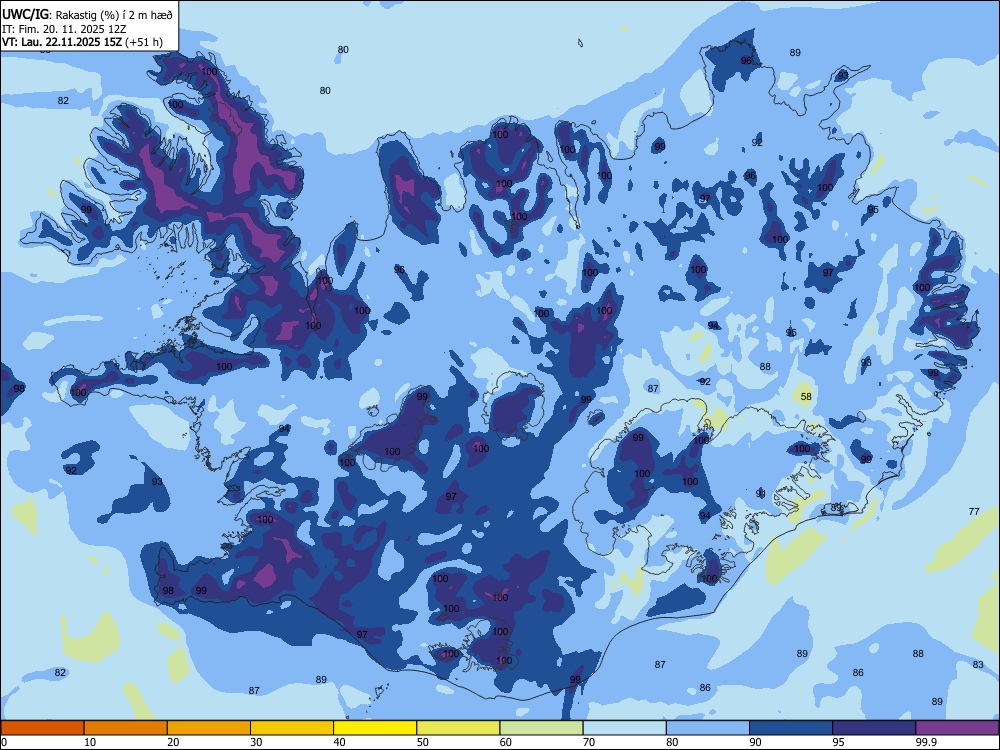This screenshot has height=750, width=1000.
Task: Click the title 'UWC/IG: Rakastig (%) í 2 m hæð'
Action: point(87,15)
